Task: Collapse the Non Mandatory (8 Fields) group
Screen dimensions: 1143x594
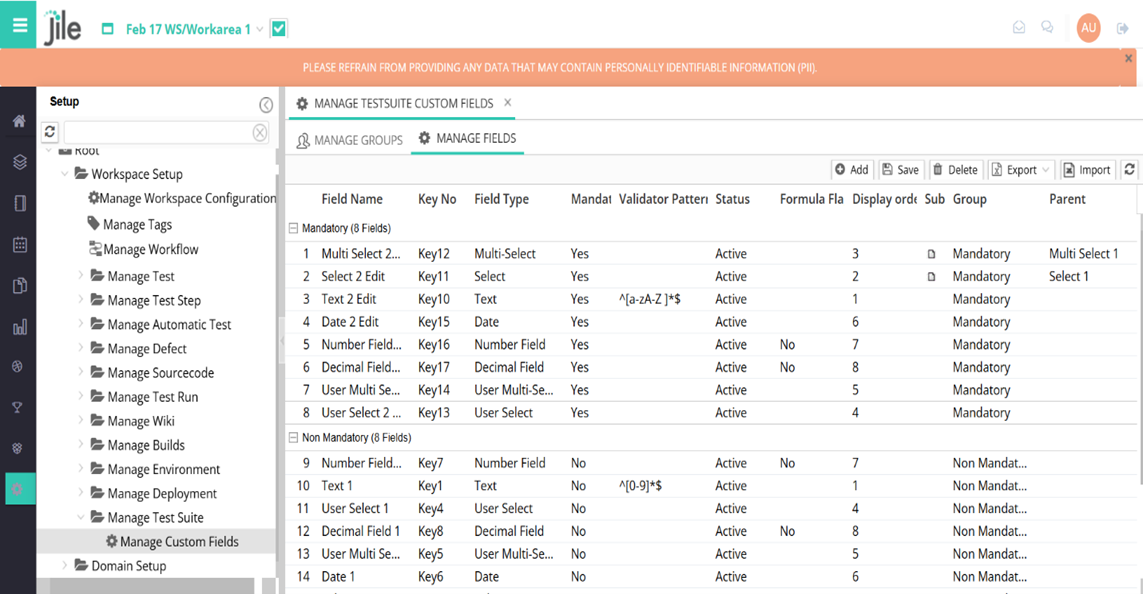Action: point(293,437)
